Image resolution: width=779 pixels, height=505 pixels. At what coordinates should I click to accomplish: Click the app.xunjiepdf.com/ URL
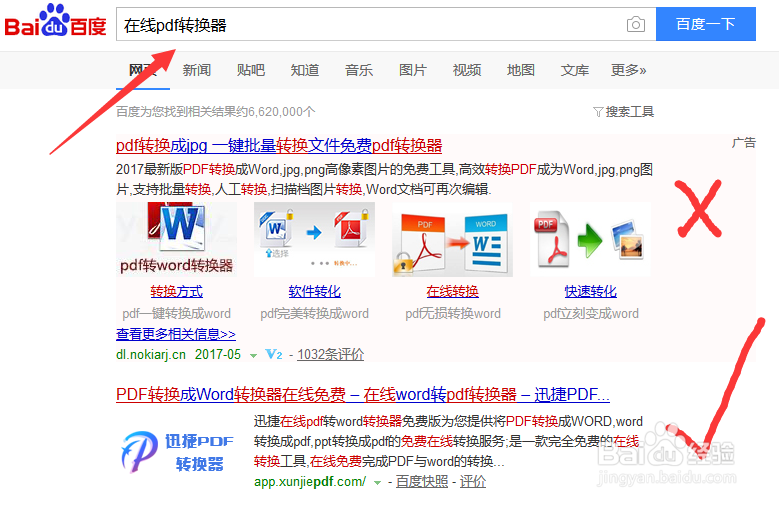point(310,482)
